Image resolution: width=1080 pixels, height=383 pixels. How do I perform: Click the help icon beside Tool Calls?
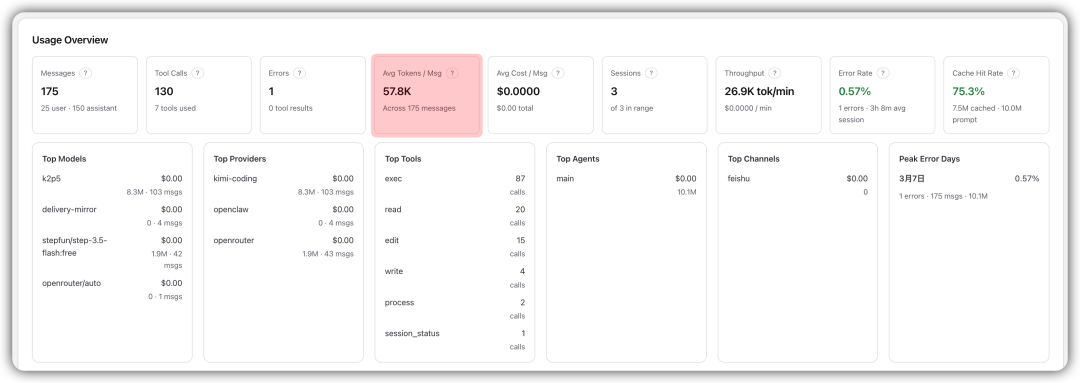coord(197,73)
